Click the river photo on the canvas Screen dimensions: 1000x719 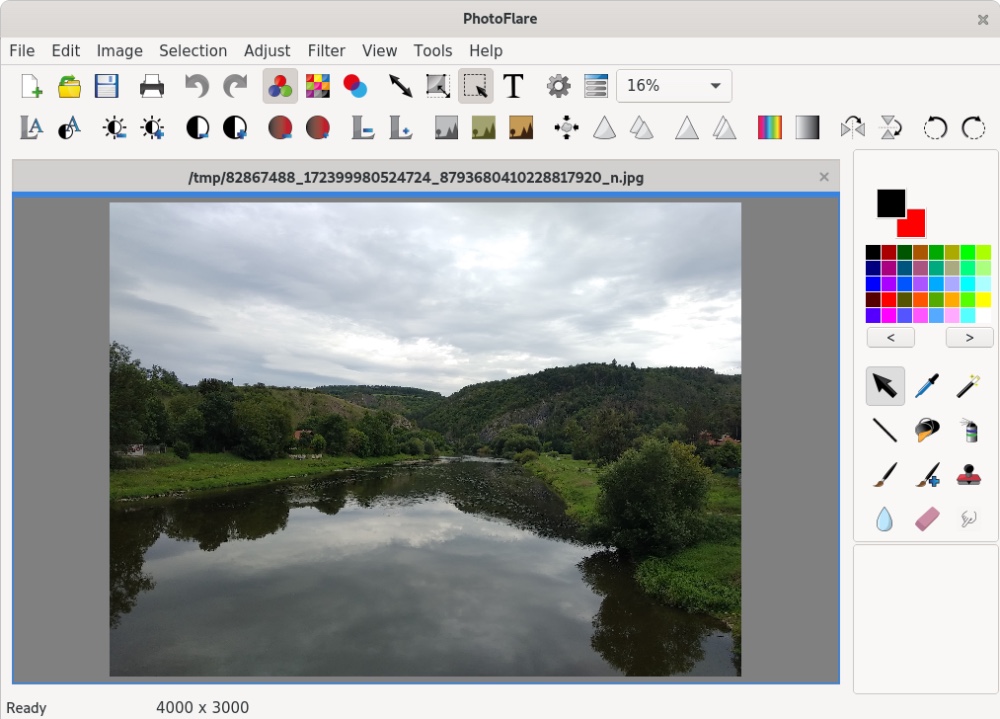pyautogui.click(x=425, y=440)
